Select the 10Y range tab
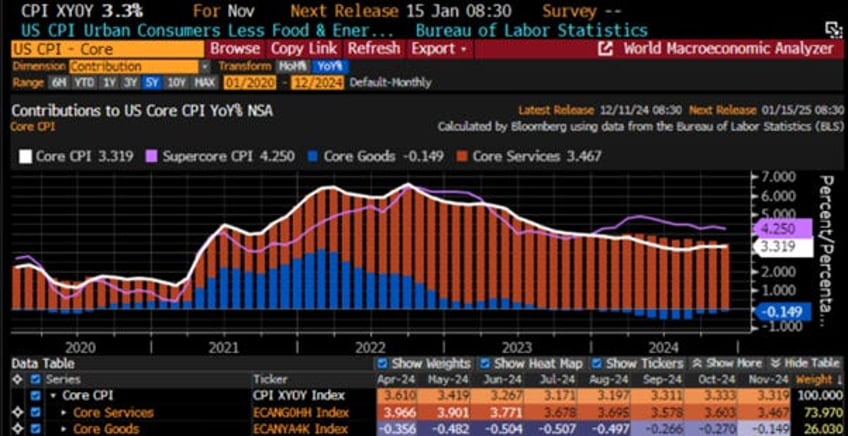Image resolution: width=848 pixels, height=436 pixels. coord(176,83)
